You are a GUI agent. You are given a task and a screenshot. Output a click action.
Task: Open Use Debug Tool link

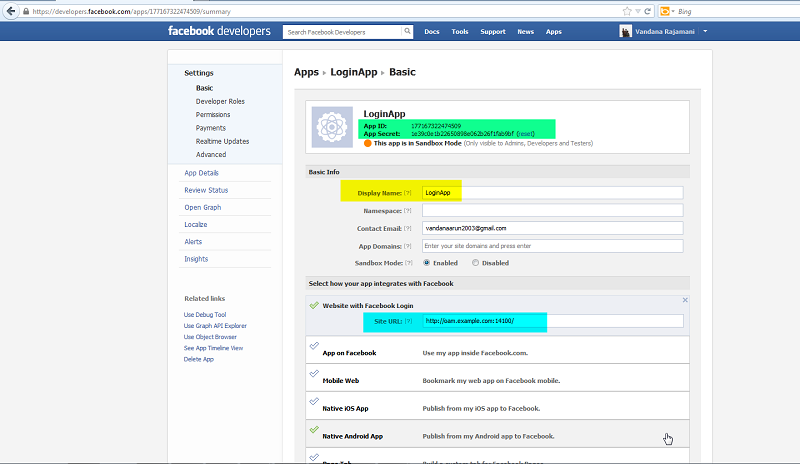coord(205,314)
